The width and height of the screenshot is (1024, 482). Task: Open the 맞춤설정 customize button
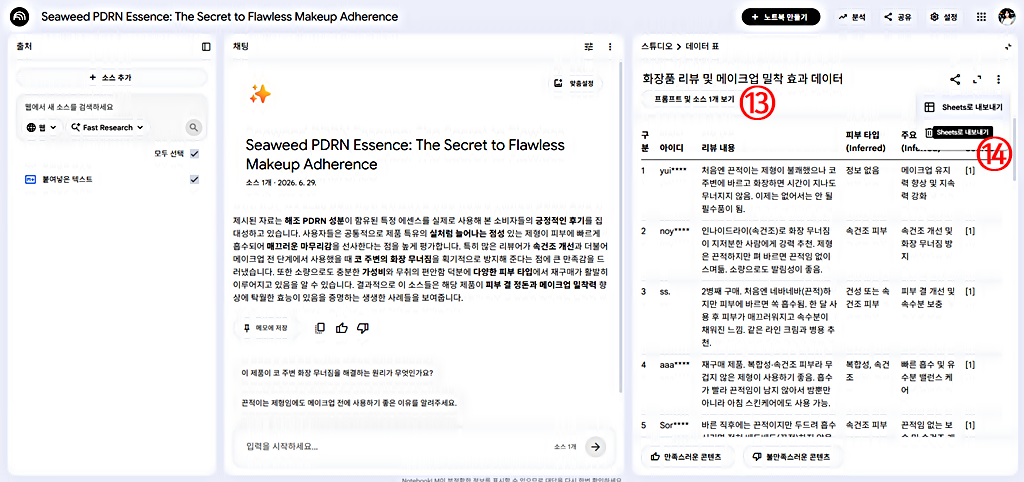coord(575,84)
